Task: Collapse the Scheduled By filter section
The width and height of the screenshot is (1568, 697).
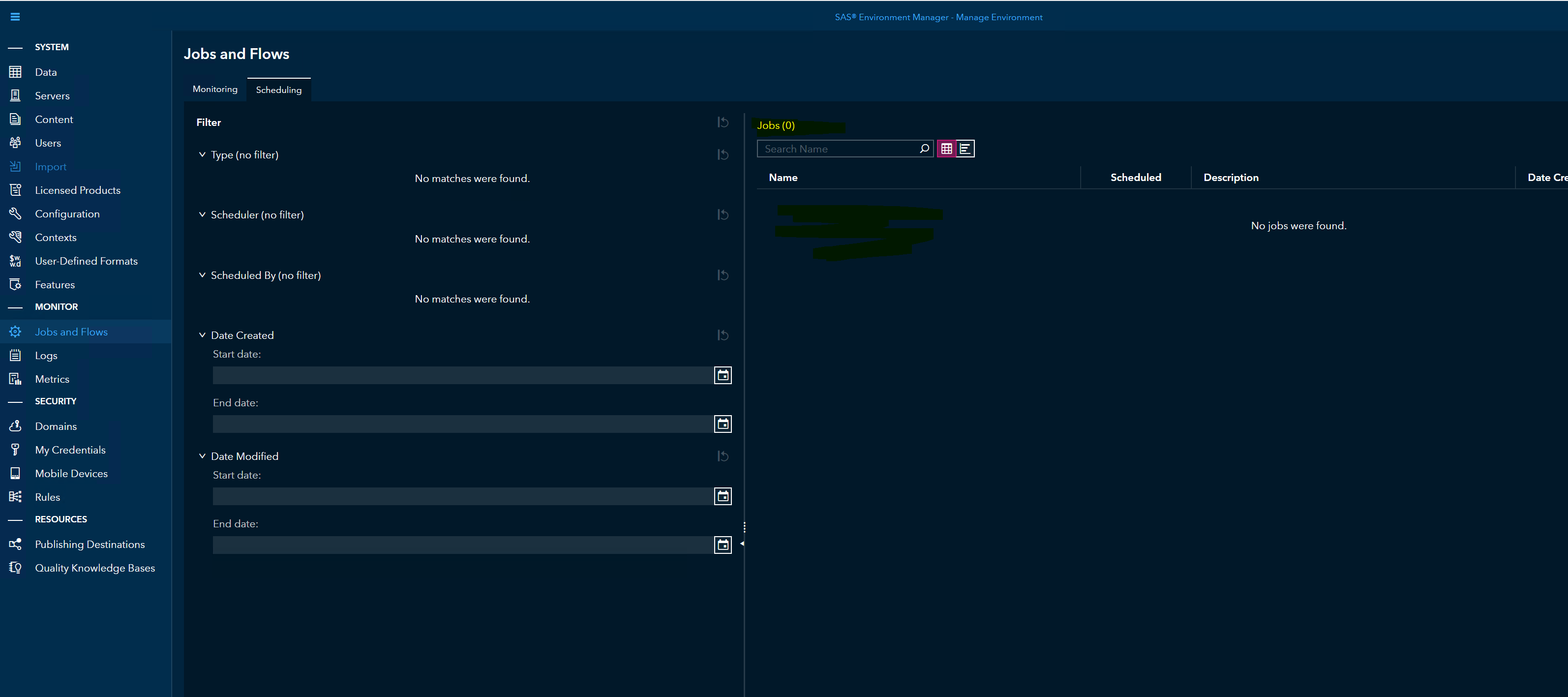Action: coord(202,274)
